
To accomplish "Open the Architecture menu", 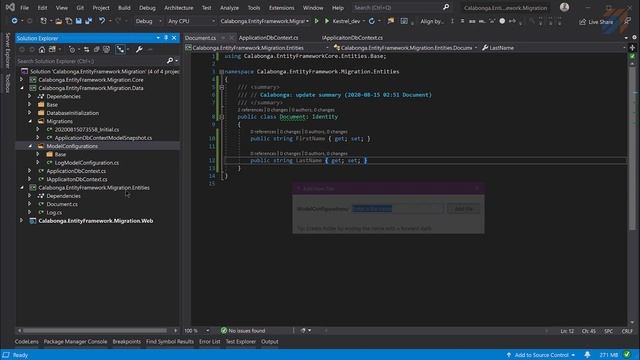I will tap(179, 8).
